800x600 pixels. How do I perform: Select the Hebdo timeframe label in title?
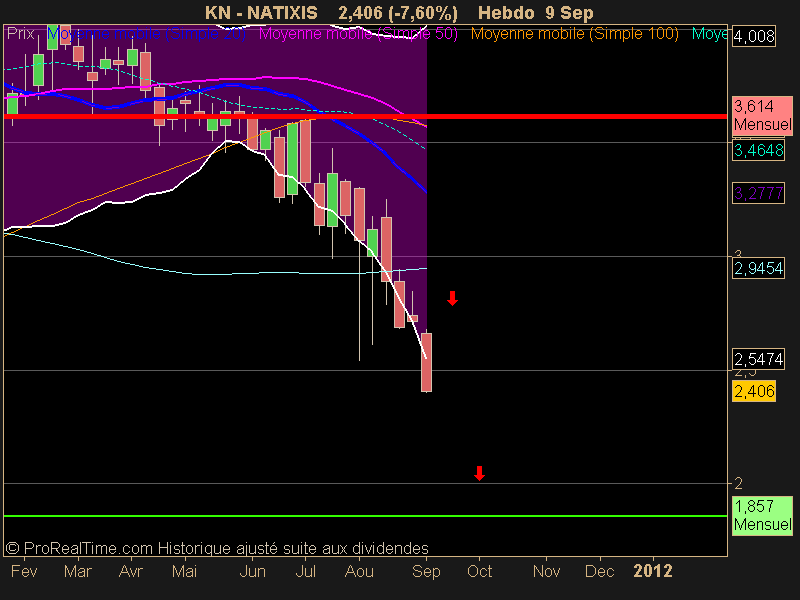[x=507, y=12]
